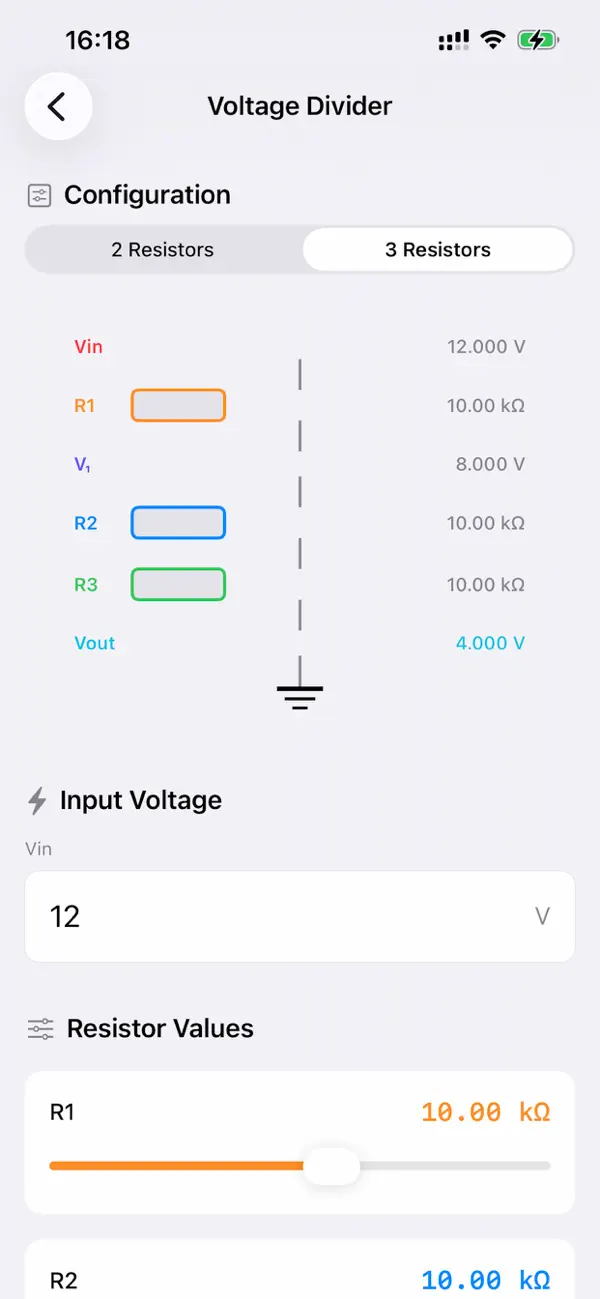
Task: Select the 3 Resistors configuration
Action: coord(437,249)
